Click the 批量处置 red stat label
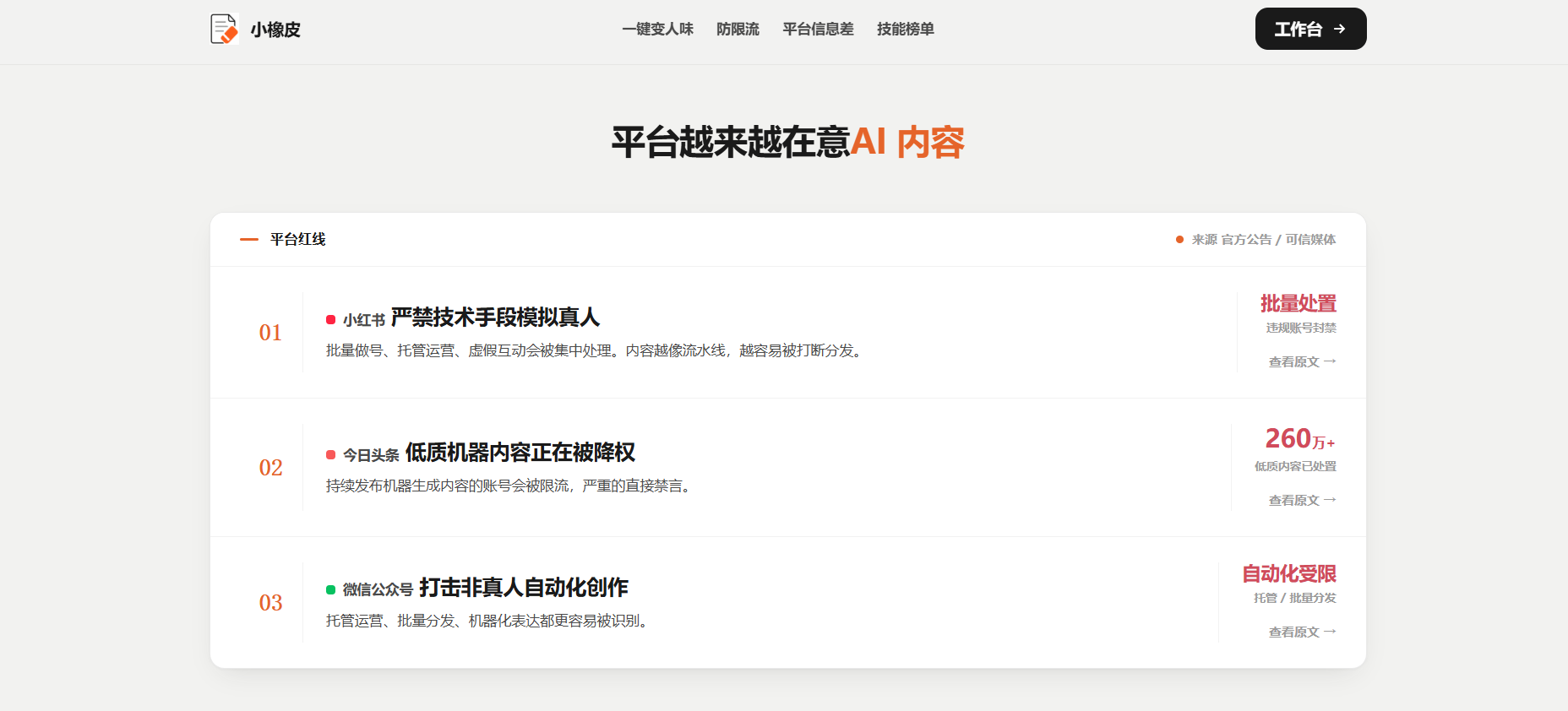The height and width of the screenshot is (711, 1568). pyautogui.click(x=1298, y=303)
